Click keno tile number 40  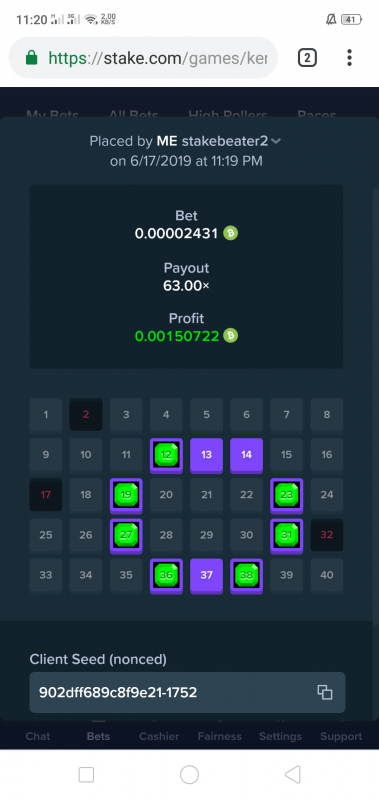tap(327, 576)
